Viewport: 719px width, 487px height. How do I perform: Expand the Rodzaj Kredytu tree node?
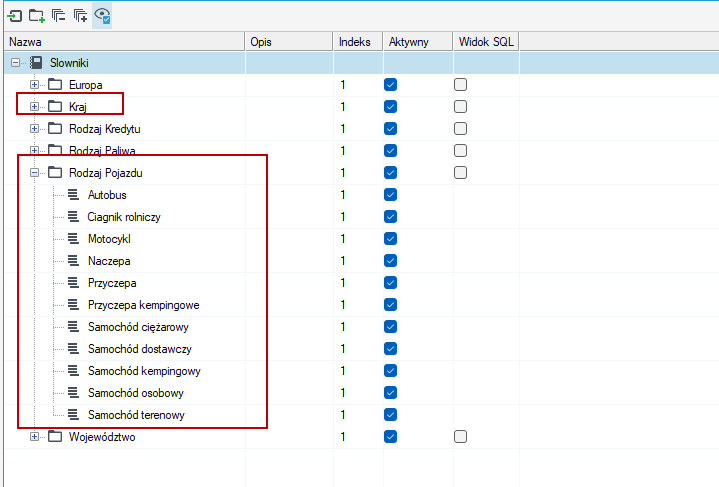coord(34,128)
